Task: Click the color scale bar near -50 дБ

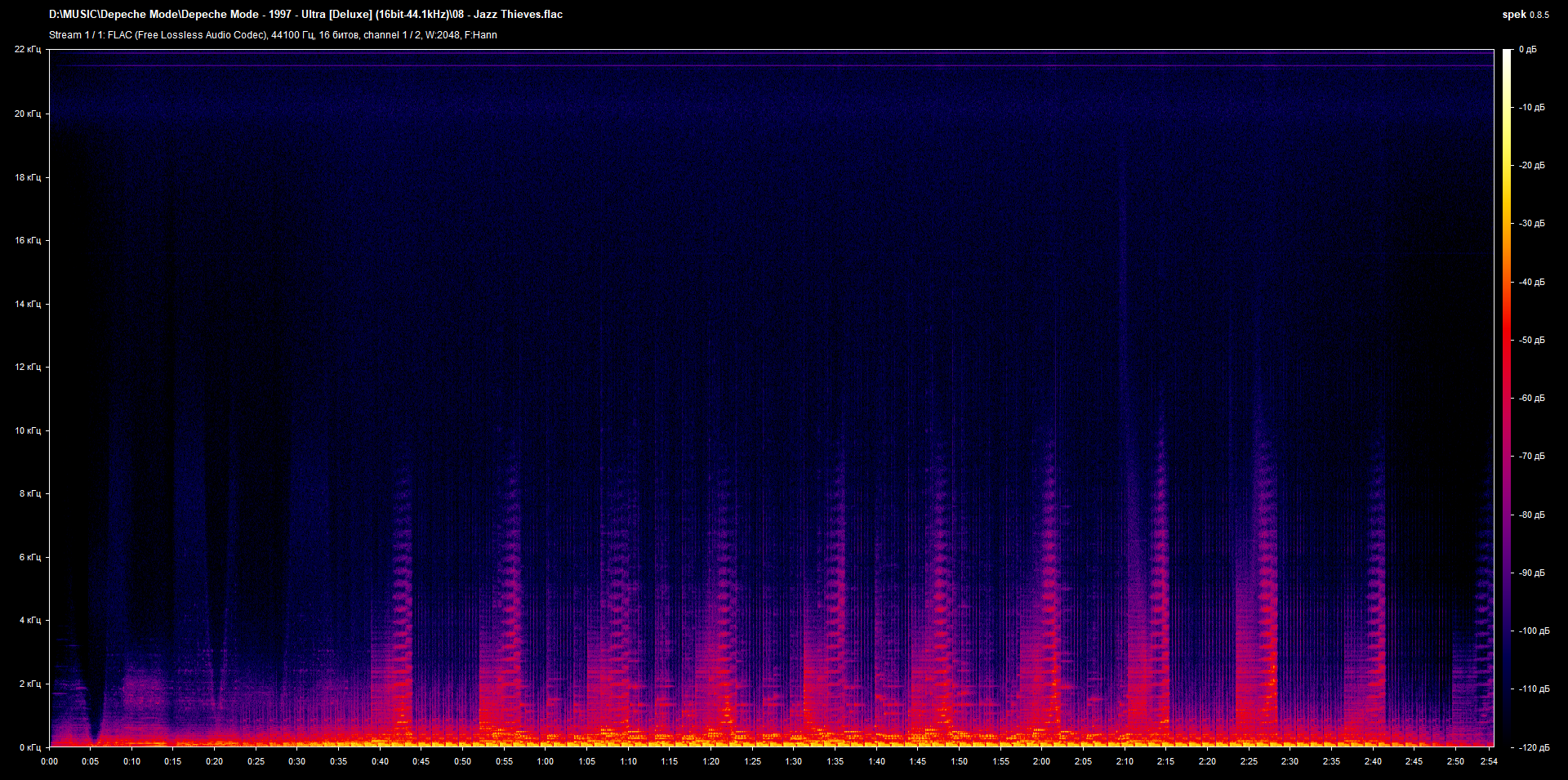Action: coord(1507,340)
